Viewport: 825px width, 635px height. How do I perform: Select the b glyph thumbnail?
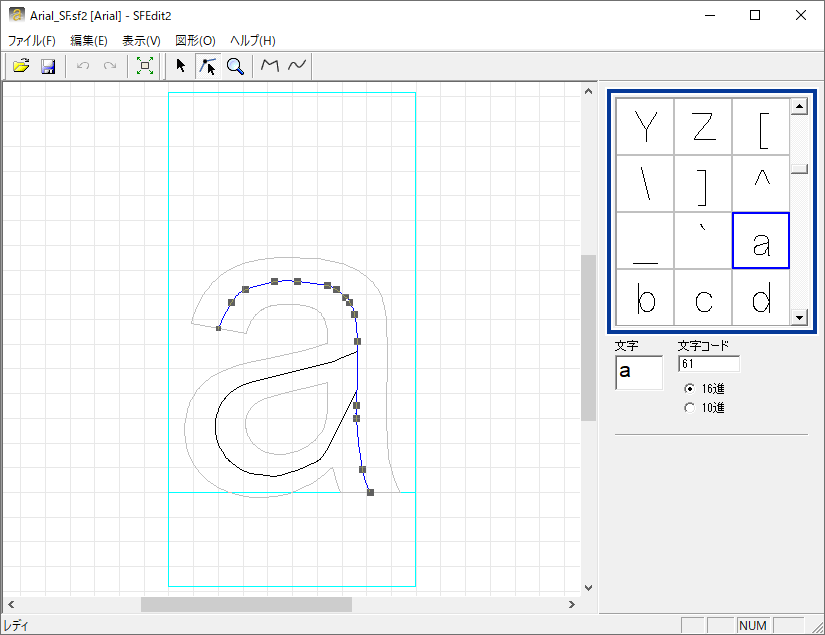click(x=645, y=298)
